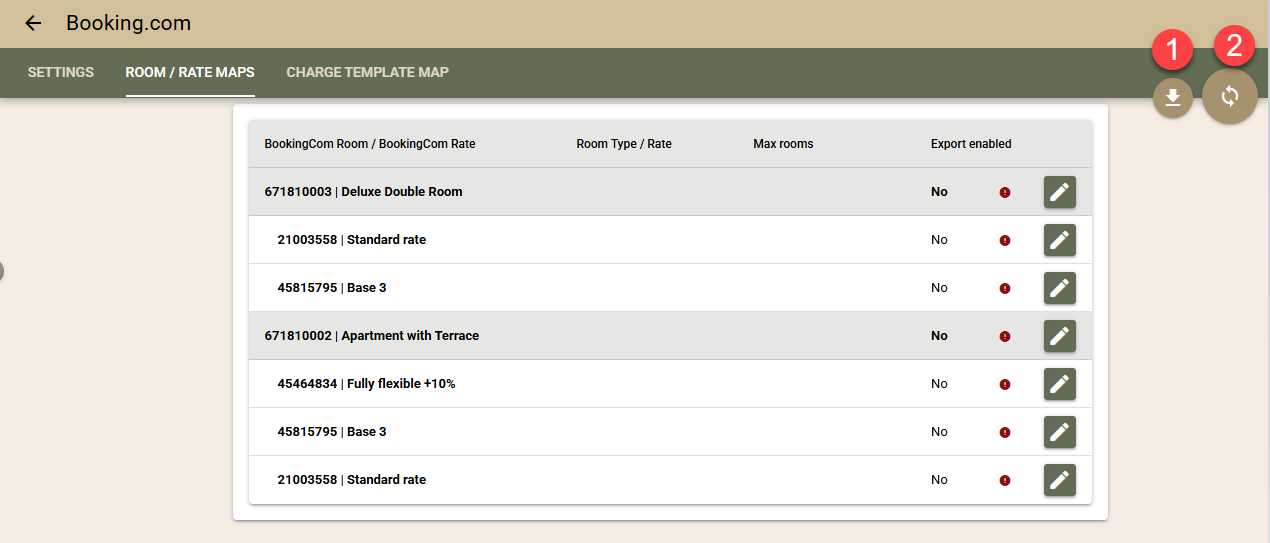Click 'No' export value for Fully flexible +10%
The height and width of the screenshot is (543, 1270).
pyautogui.click(x=939, y=384)
